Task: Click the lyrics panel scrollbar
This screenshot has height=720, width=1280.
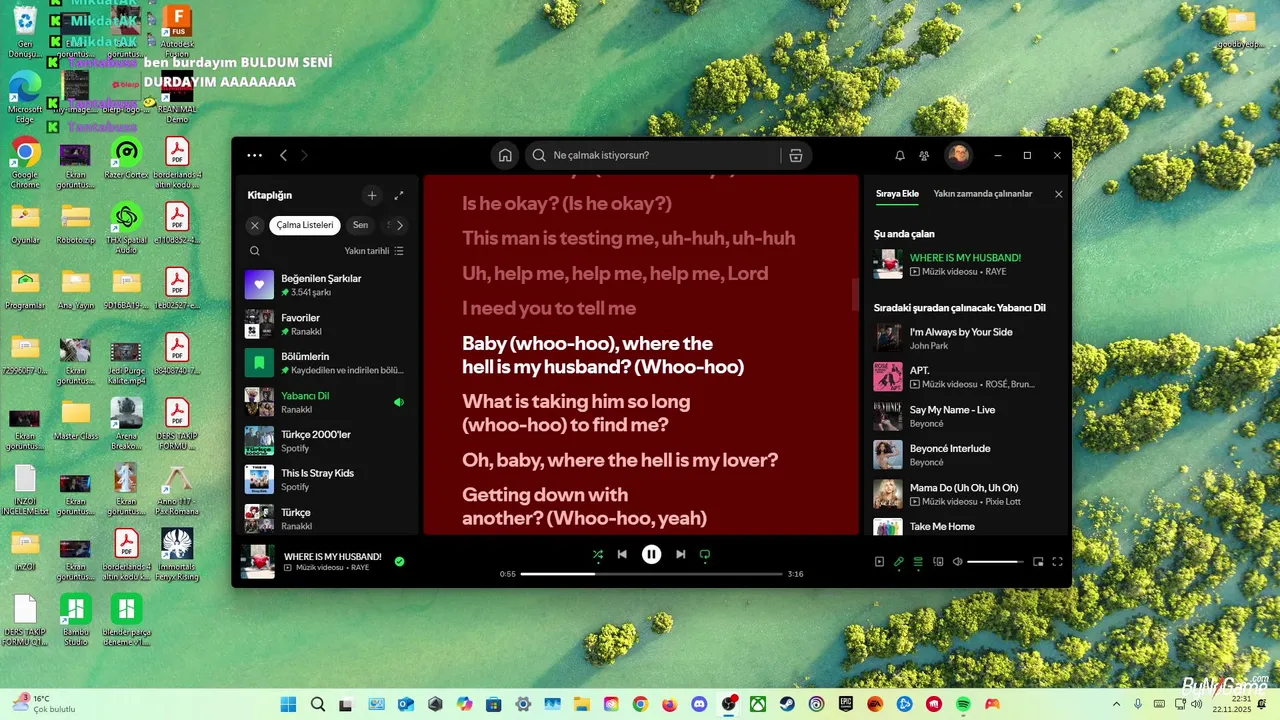Action: pos(855,295)
